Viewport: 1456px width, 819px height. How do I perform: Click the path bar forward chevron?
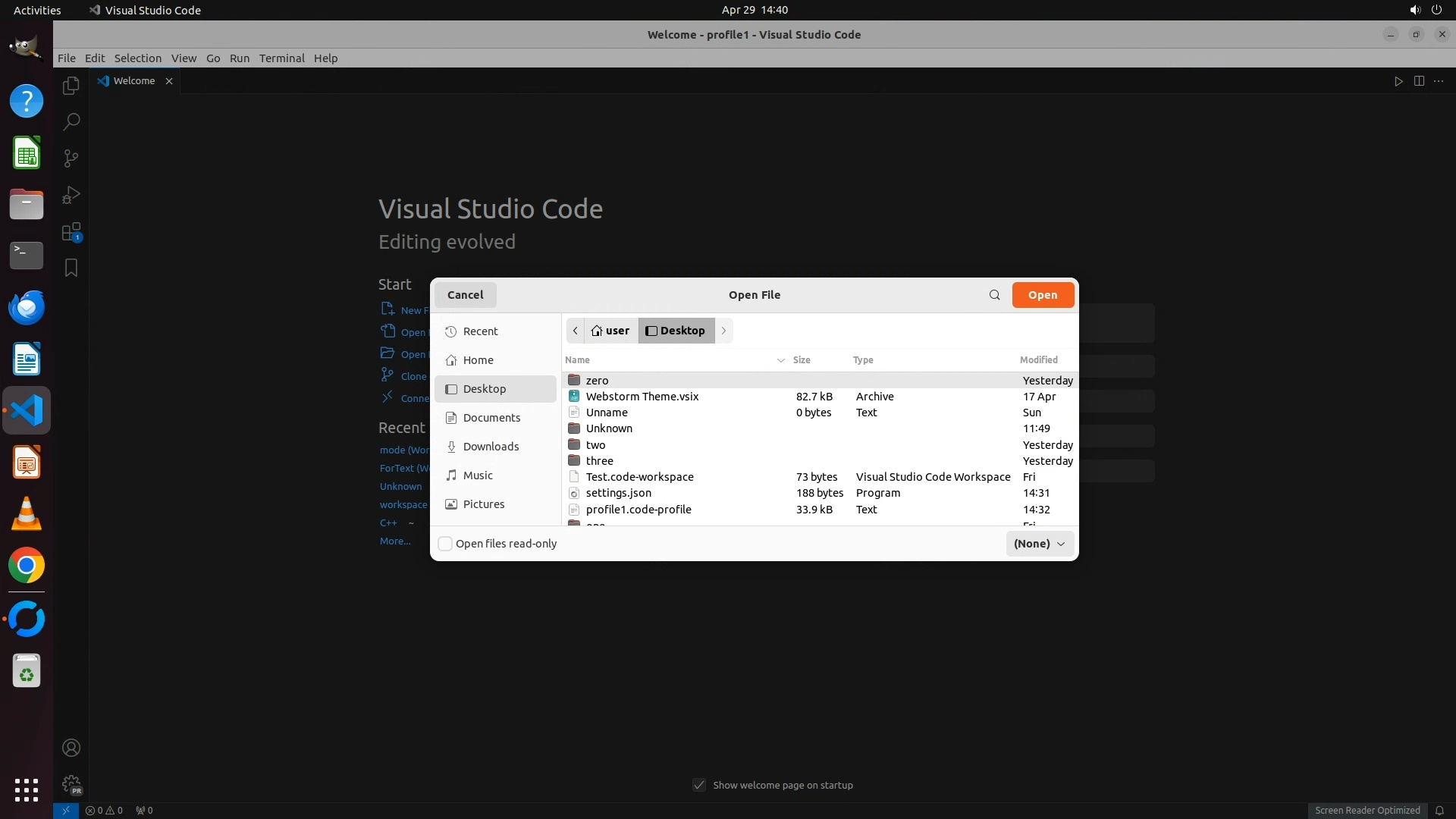click(x=723, y=331)
